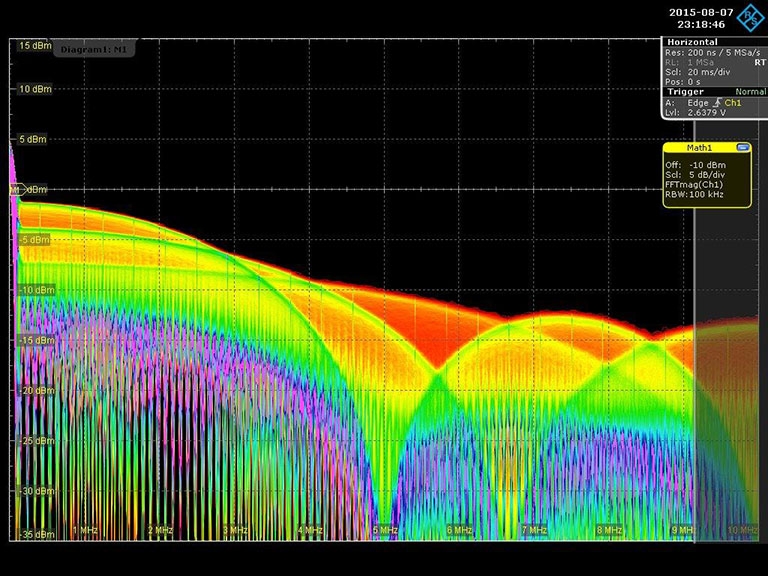
Task: Select the Diagram1: M1 tab
Action: pyautogui.click(x=92, y=49)
